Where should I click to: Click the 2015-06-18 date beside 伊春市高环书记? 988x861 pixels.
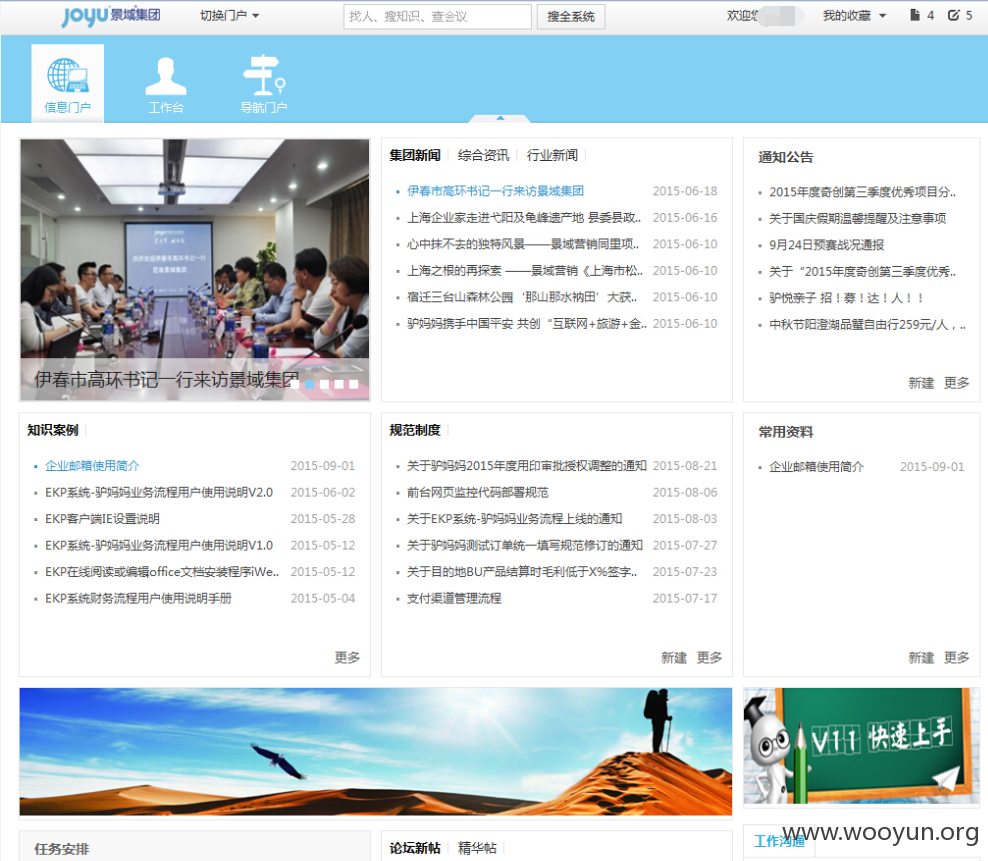click(685, 191)
